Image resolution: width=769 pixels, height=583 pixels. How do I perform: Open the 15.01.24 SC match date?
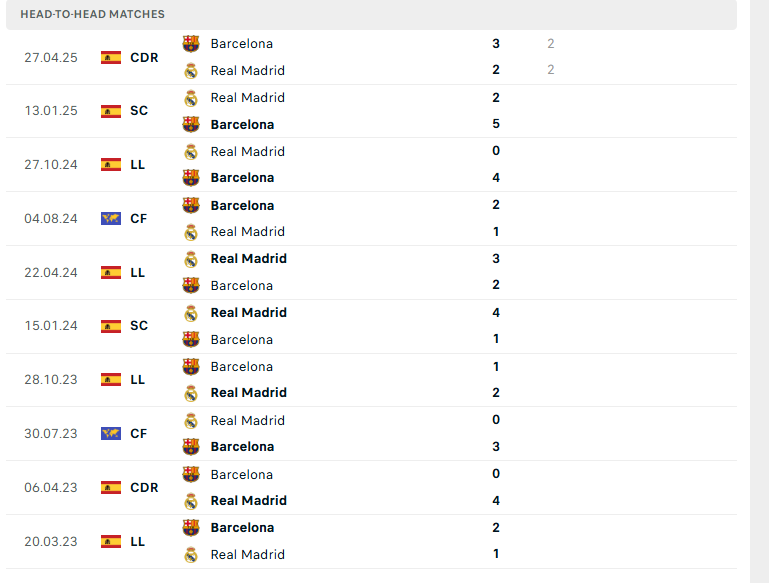tap(51, 326)
